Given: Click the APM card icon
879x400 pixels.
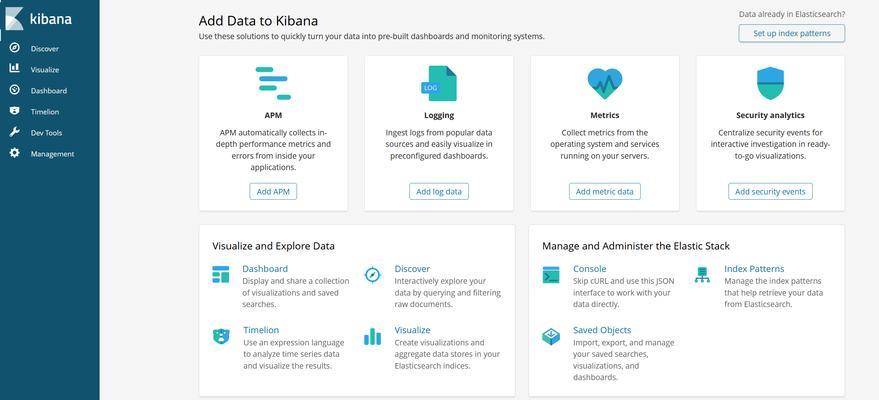Looking at the screenshot, I should click(273, 83).
